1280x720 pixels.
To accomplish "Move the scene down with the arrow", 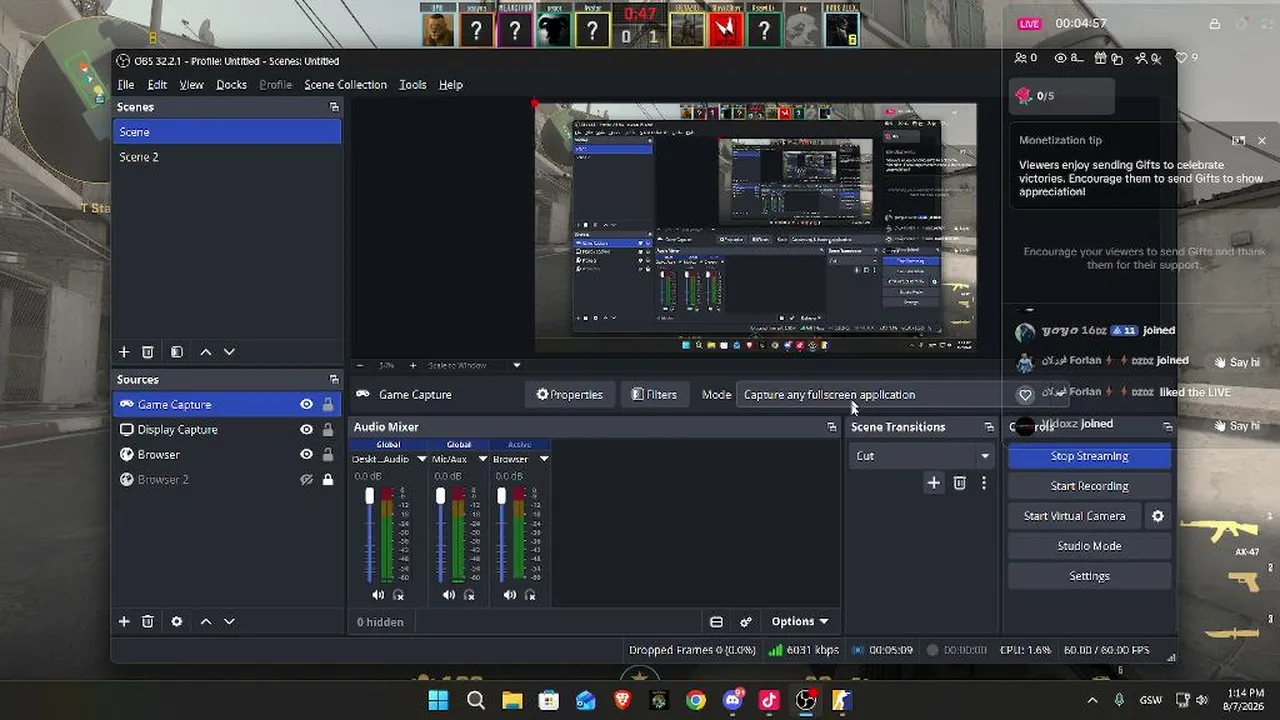I will click(x=229, y=352).
